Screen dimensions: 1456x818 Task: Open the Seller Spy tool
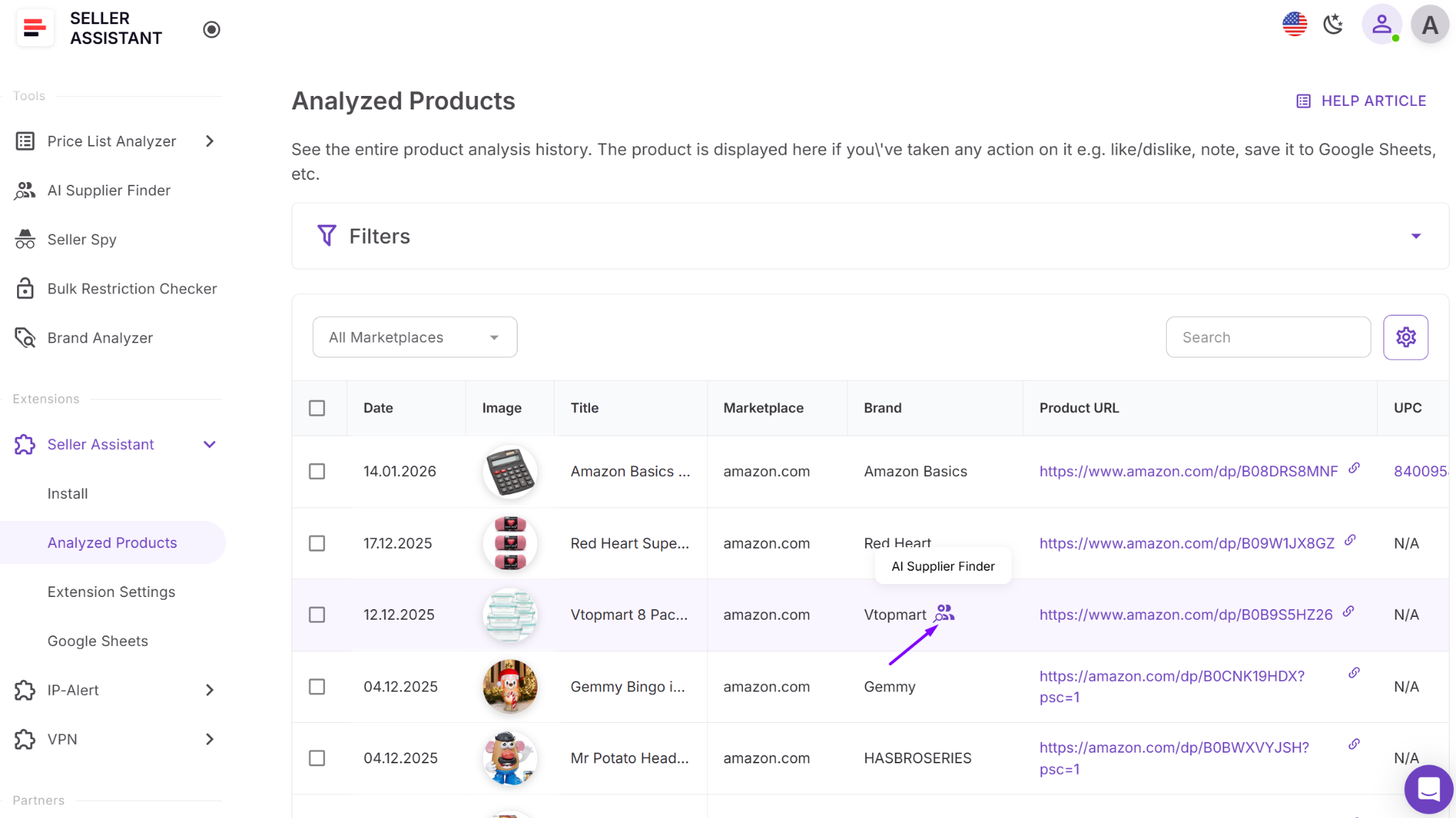82,240
